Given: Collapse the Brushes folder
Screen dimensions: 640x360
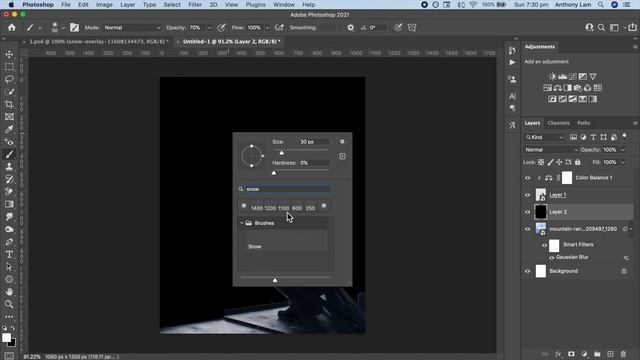Looking at the screenshot, I should (x=242, y=223).
